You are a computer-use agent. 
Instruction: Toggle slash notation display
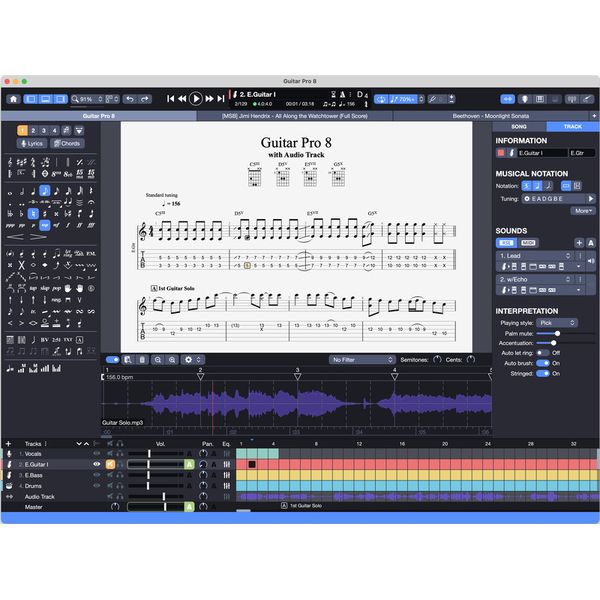[x=548, y=186]
